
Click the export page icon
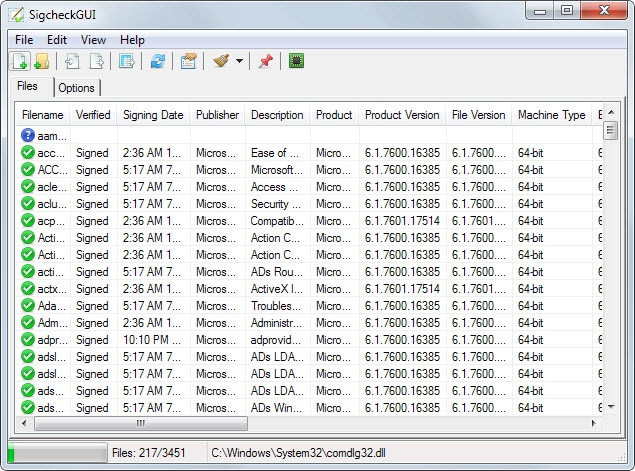tap(96, 62)
